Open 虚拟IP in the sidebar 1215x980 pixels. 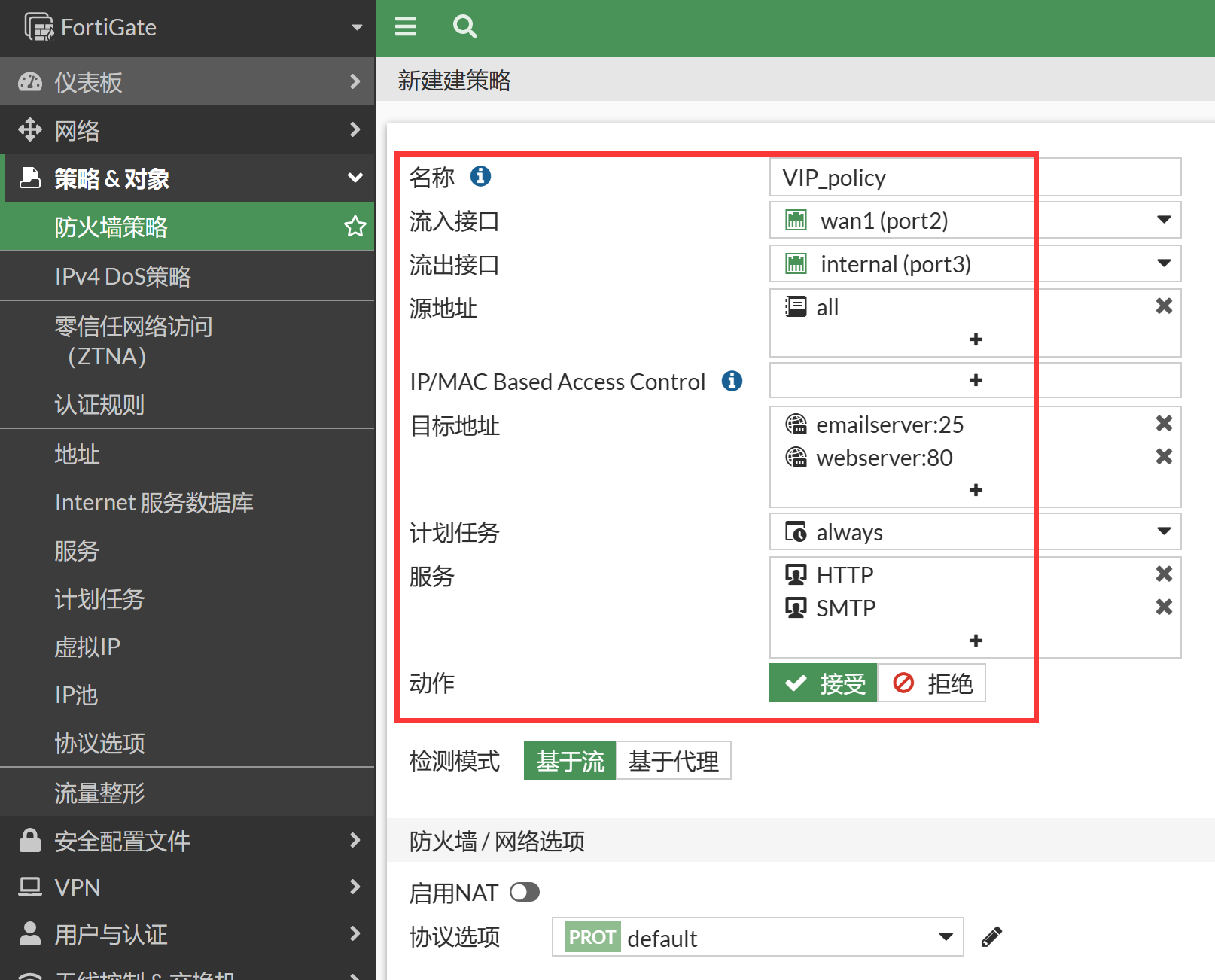pyautogui.click(x=87, y=647)
